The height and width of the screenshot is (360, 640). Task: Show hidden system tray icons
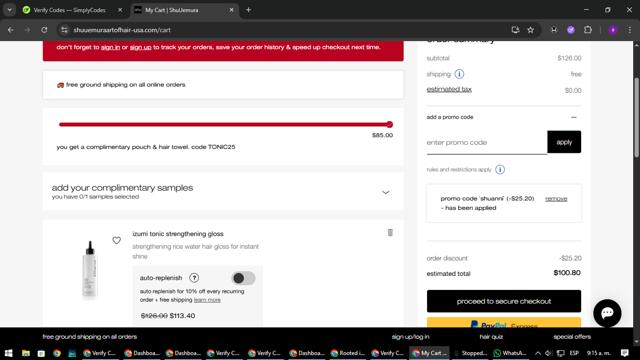point(538,353)
